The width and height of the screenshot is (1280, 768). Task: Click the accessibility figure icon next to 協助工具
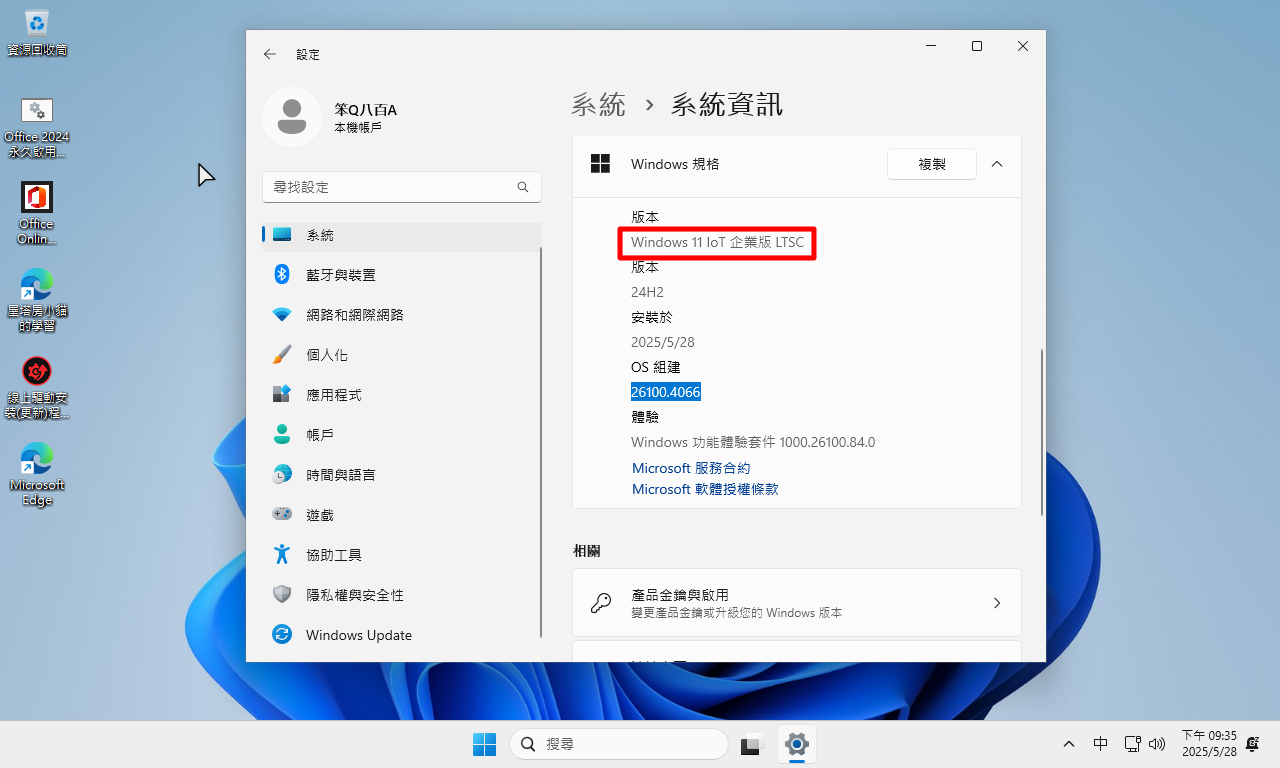click(x=282, y=555)
